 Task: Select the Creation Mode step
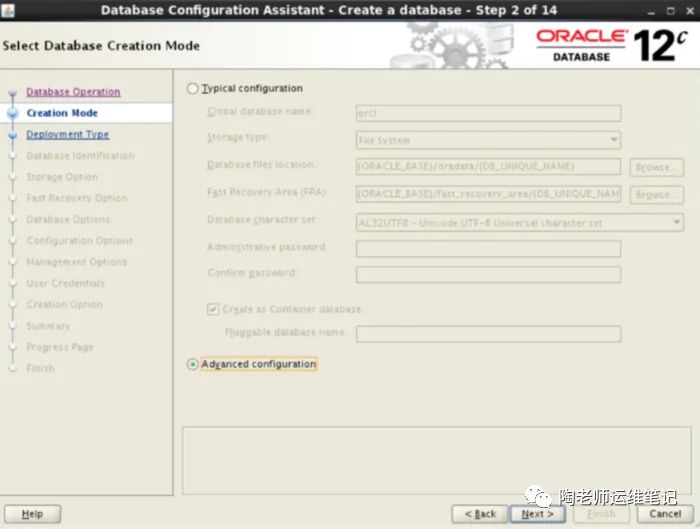(62, 113)
